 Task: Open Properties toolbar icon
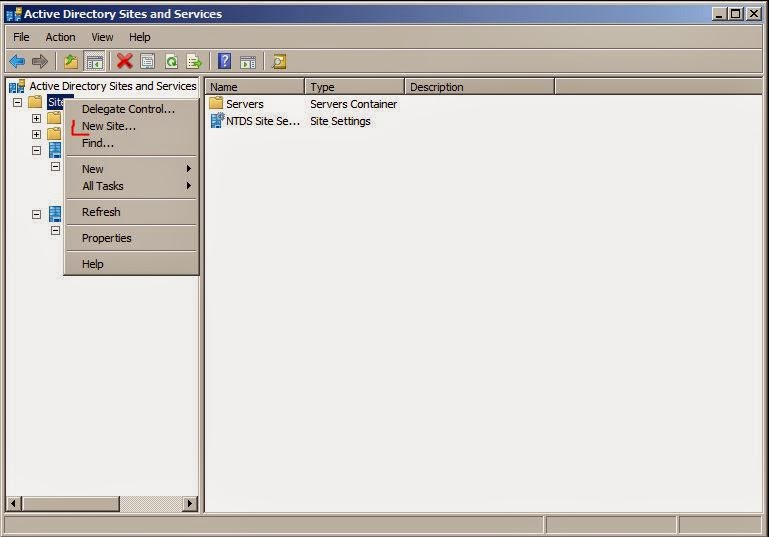tap(148, 62)
